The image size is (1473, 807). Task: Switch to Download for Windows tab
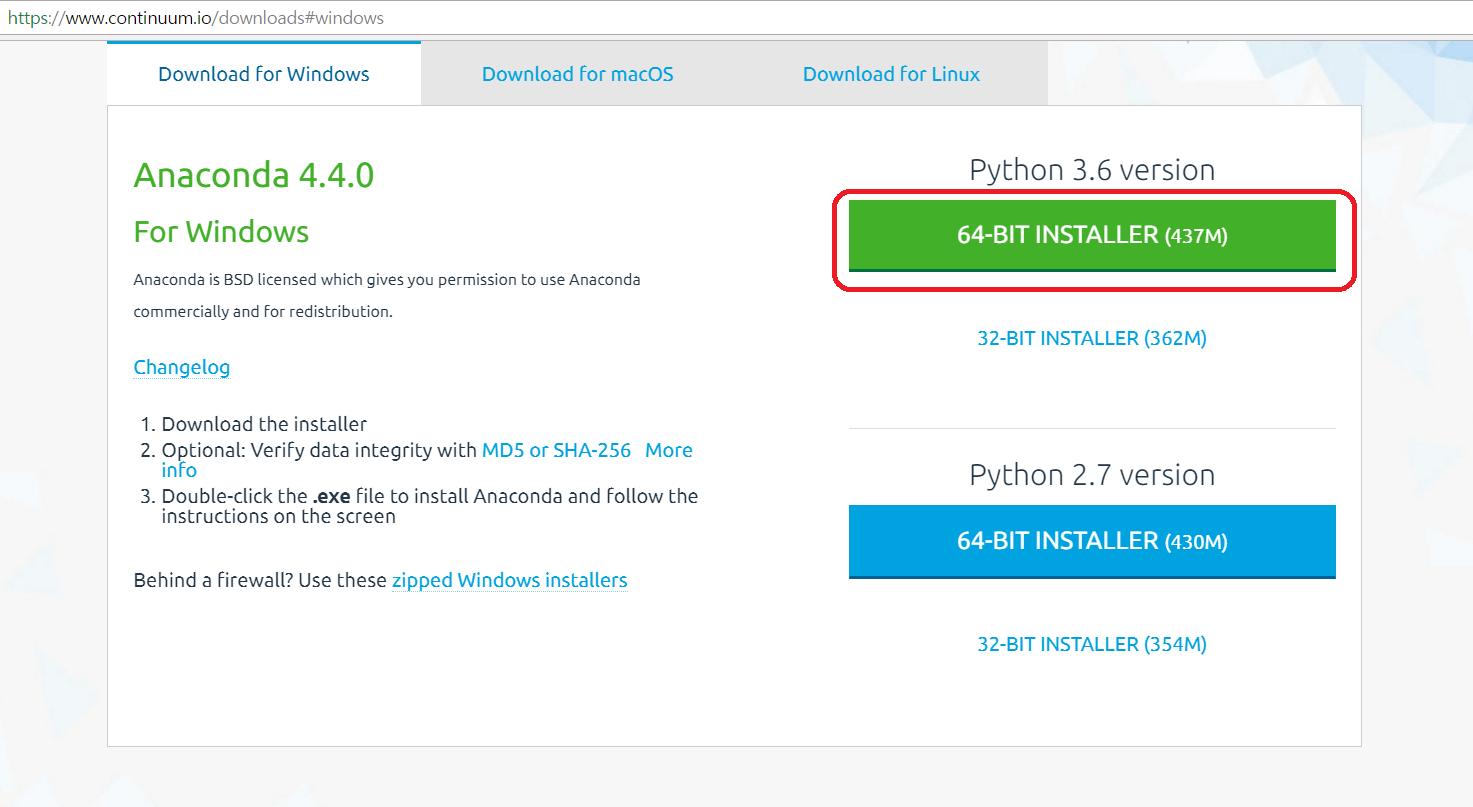pos(264,74)
